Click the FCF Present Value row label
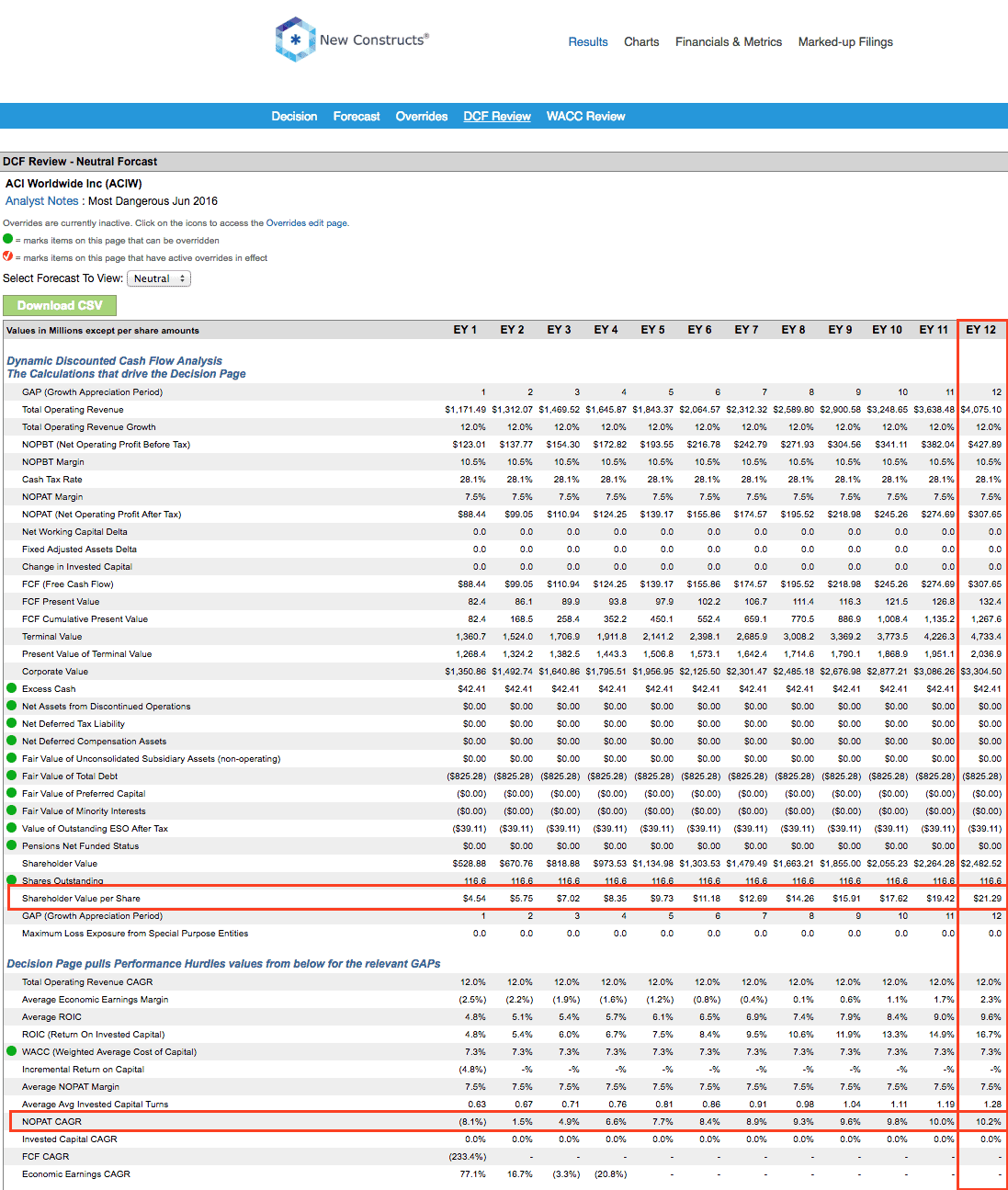Viewport: 1008px width, 1190px height. 61,601
